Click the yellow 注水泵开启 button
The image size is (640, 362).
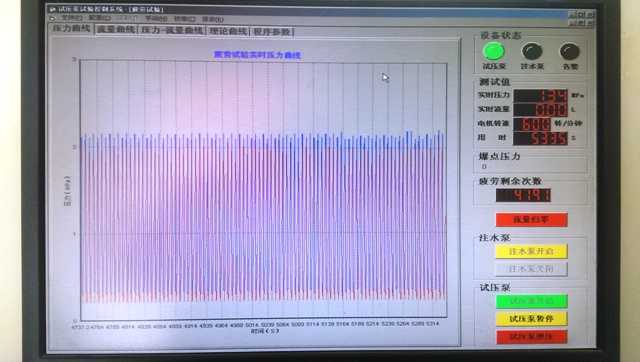[531, 251]
